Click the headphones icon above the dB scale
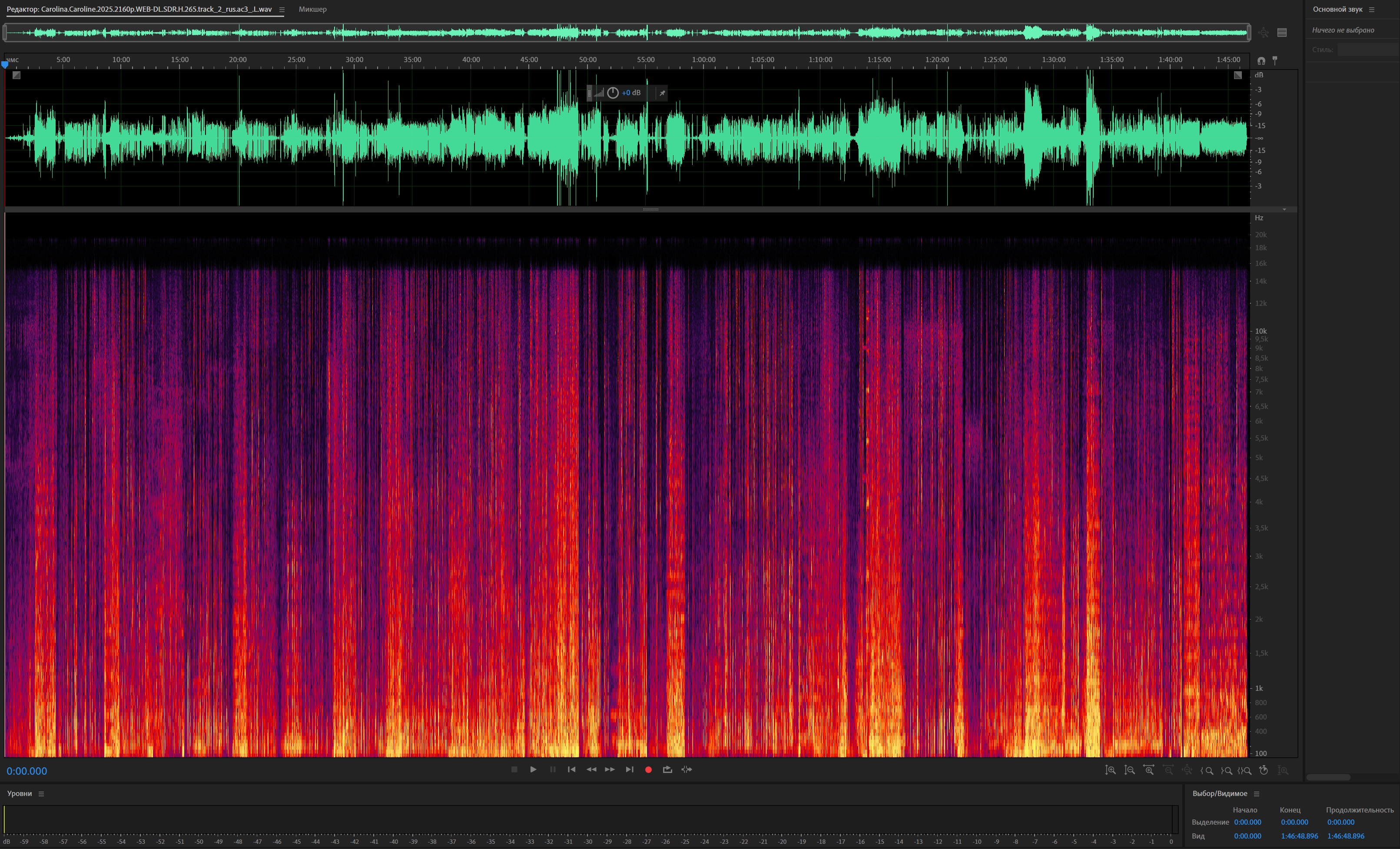 (1261, 60)
